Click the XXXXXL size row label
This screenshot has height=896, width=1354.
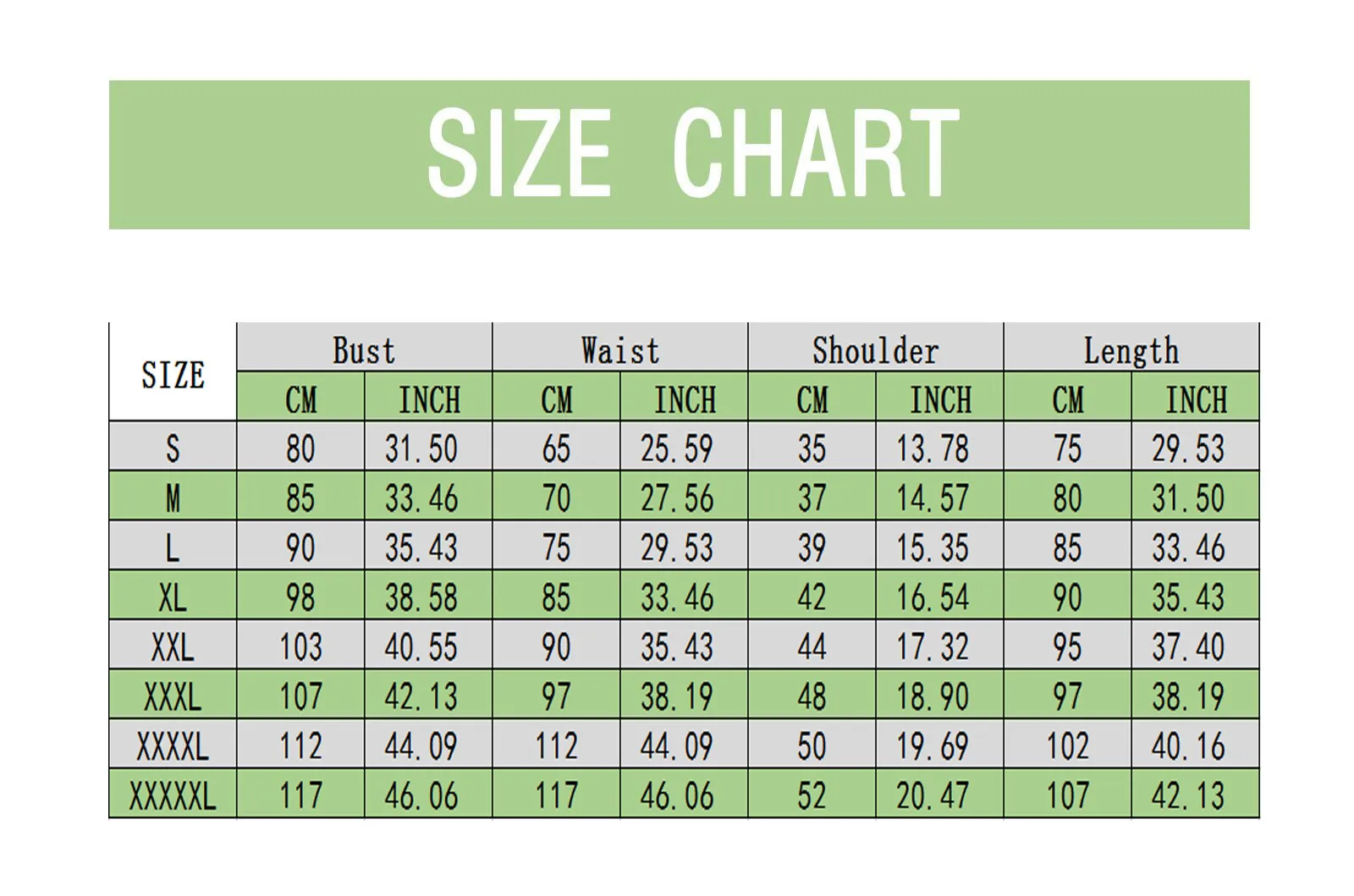[173, 795]
